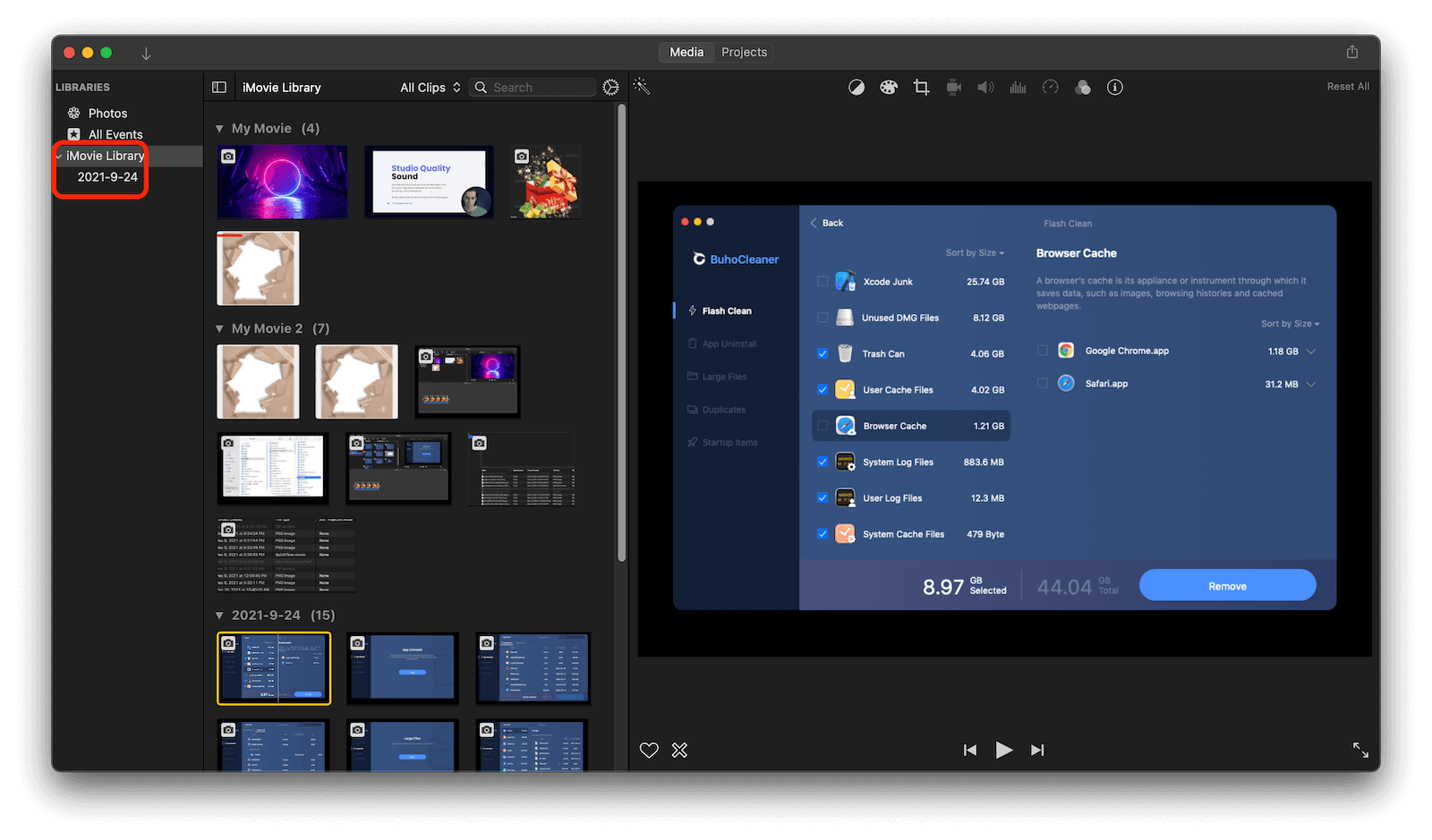This screenshot has width=1432, height=840.
Task: Switch to the Media tab
Action: tap(686, 52)
